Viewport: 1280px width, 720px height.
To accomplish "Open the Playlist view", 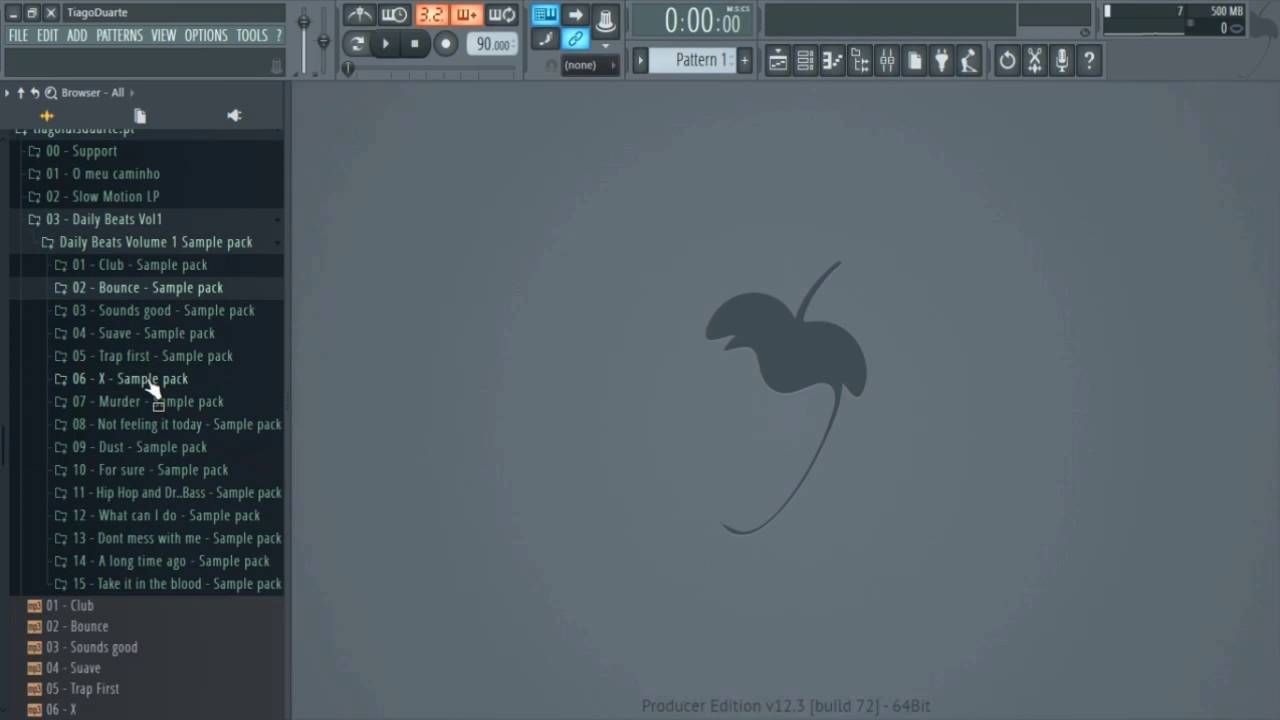I will pos(778,61).
